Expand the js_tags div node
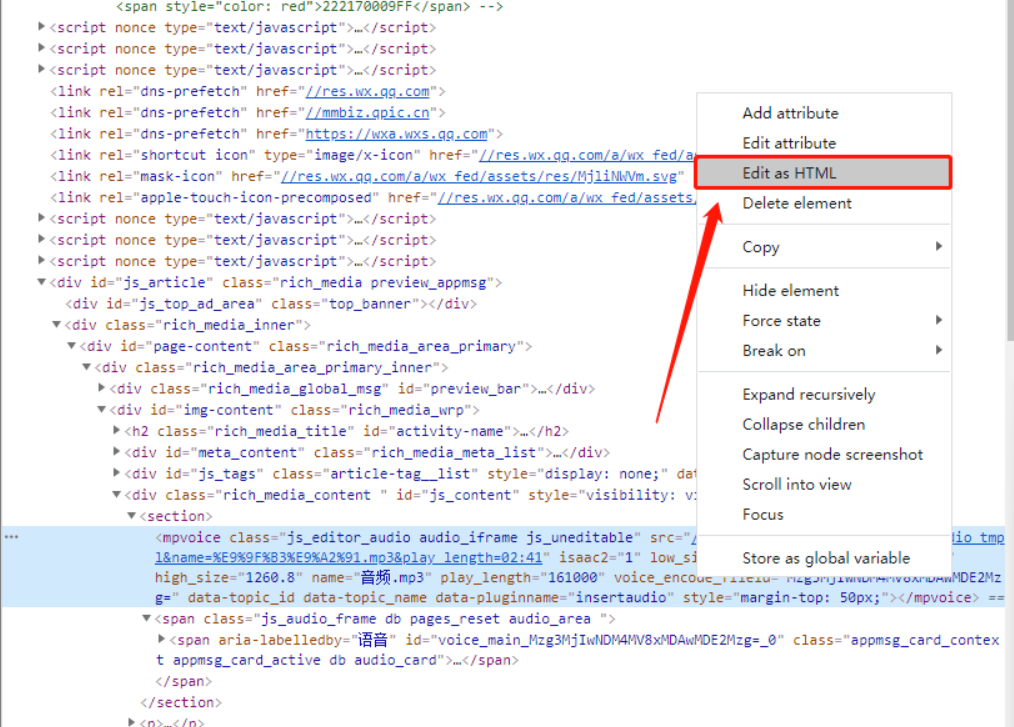The width and height of the screenshot is (1014, 727). tap(116, 473)
